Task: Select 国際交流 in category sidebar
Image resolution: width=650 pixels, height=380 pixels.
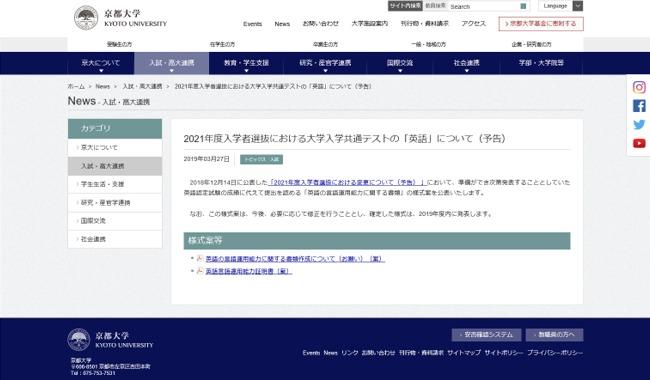Action: click(115, 221)
